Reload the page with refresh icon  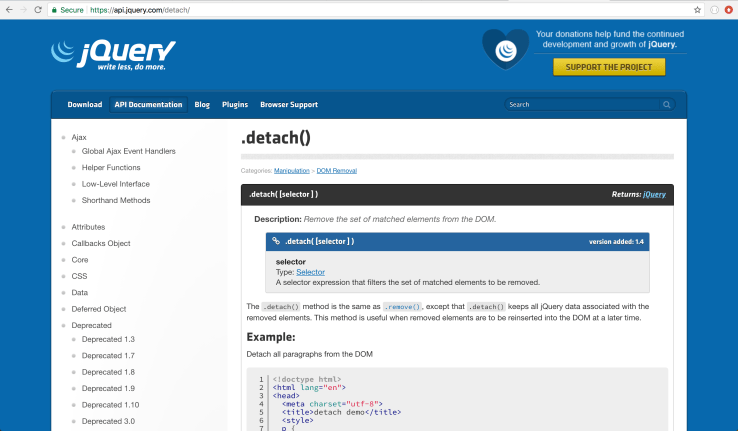[x=39, y=9]
